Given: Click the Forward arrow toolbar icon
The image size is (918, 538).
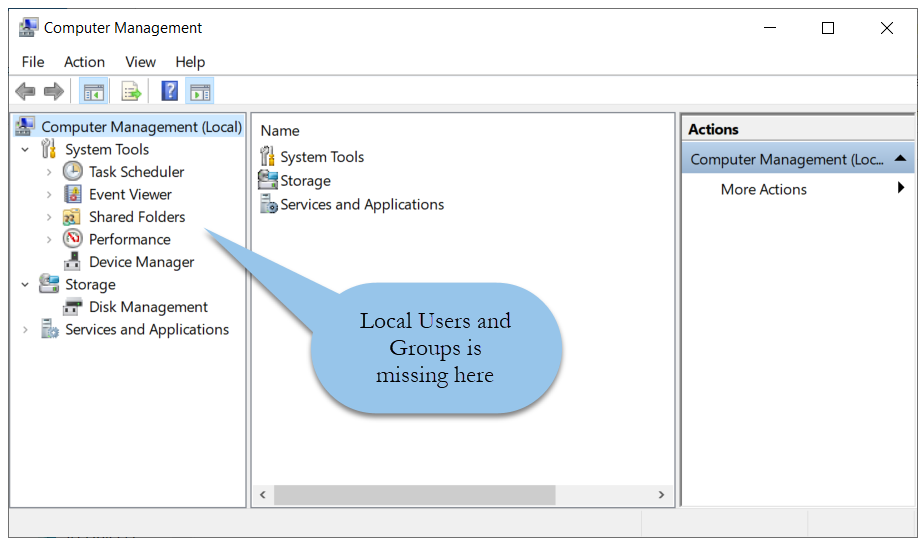Looking at the screenshot, I should click(x=54, y=91).
